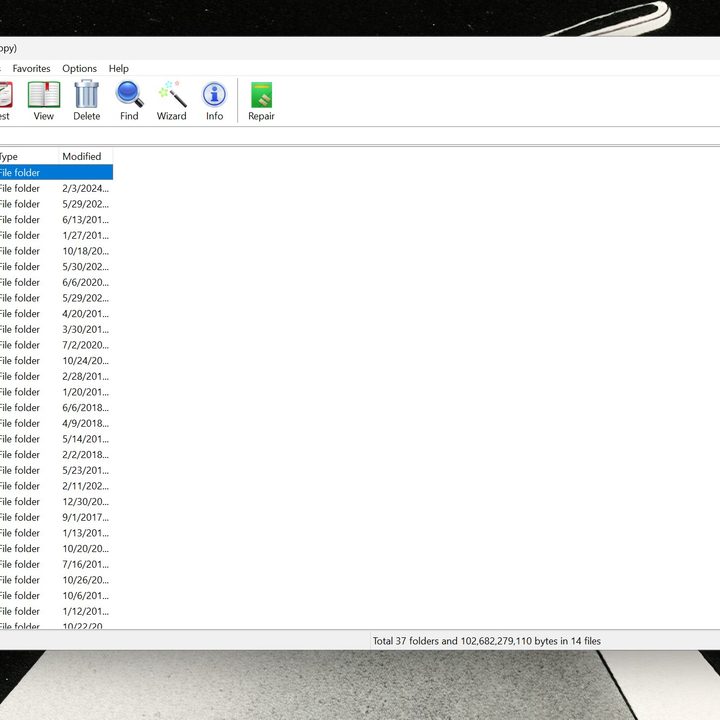This screenshot has height=720, width=720.
Task: Select the row modified 12/30/20...
Action: click(x=56, y=501)
